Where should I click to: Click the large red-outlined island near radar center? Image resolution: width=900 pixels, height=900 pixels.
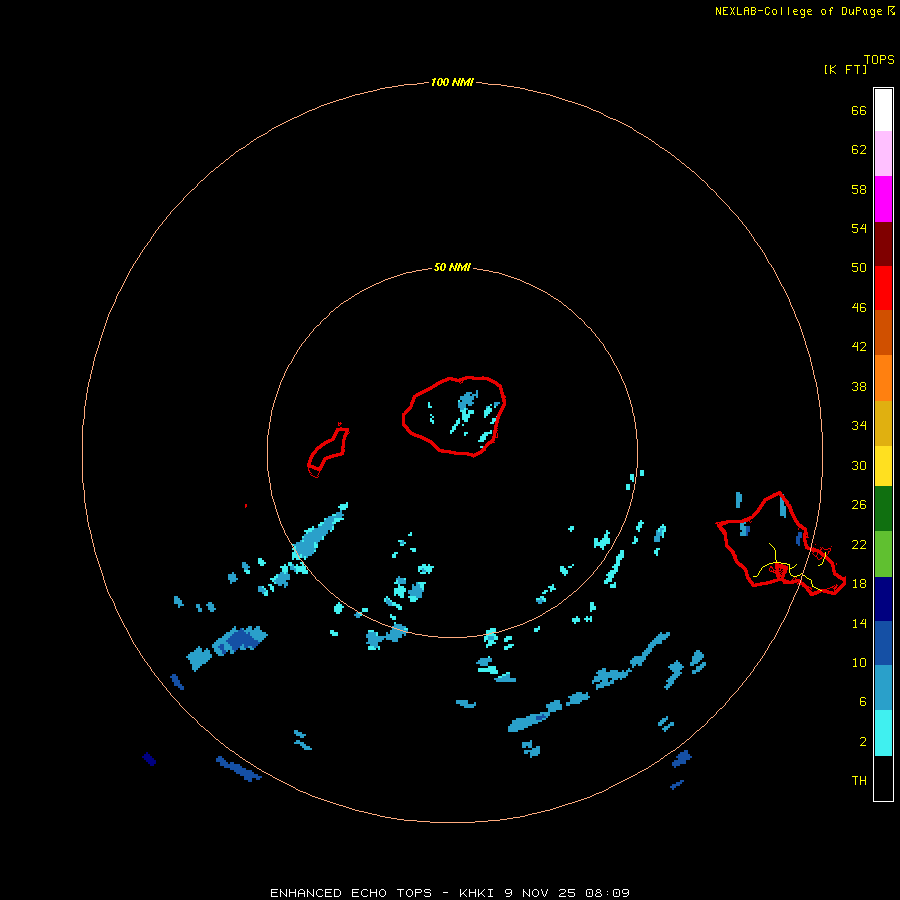[x=453, y=417]
